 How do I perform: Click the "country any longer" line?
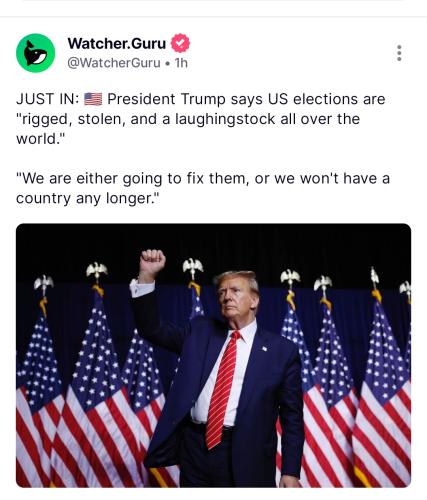(88, 199)
